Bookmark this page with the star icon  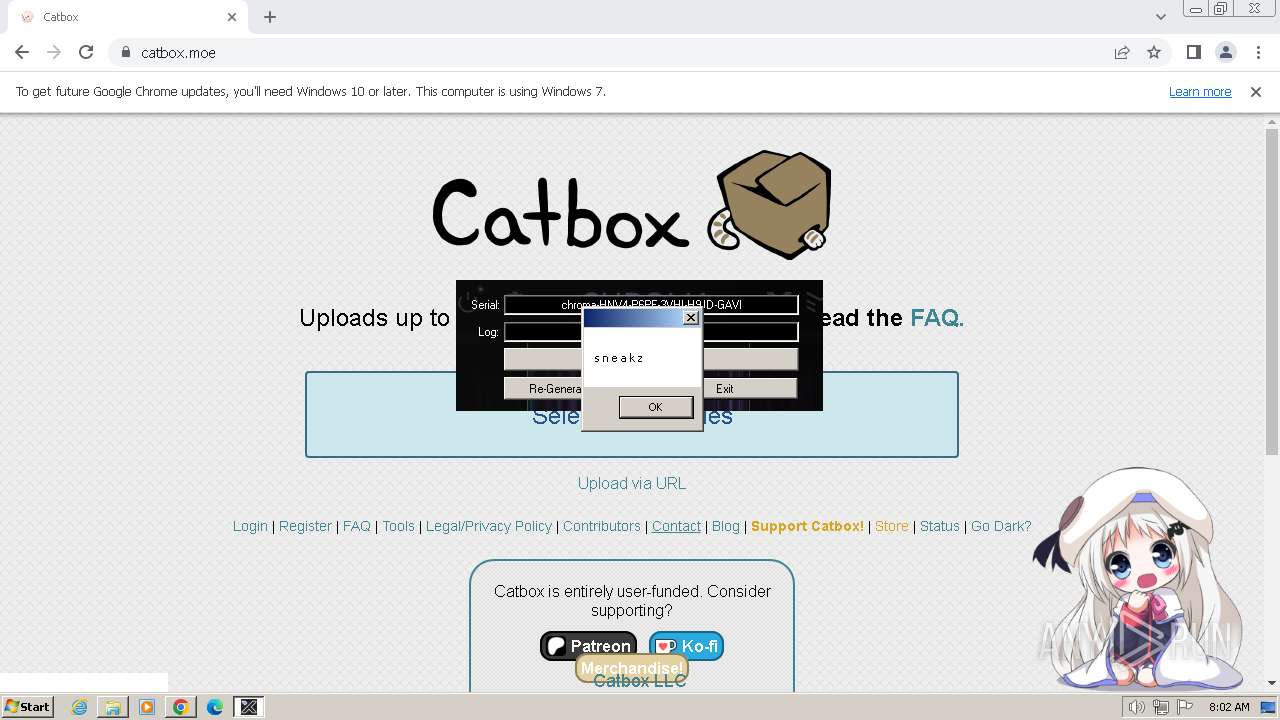[x=1154, y=52]
